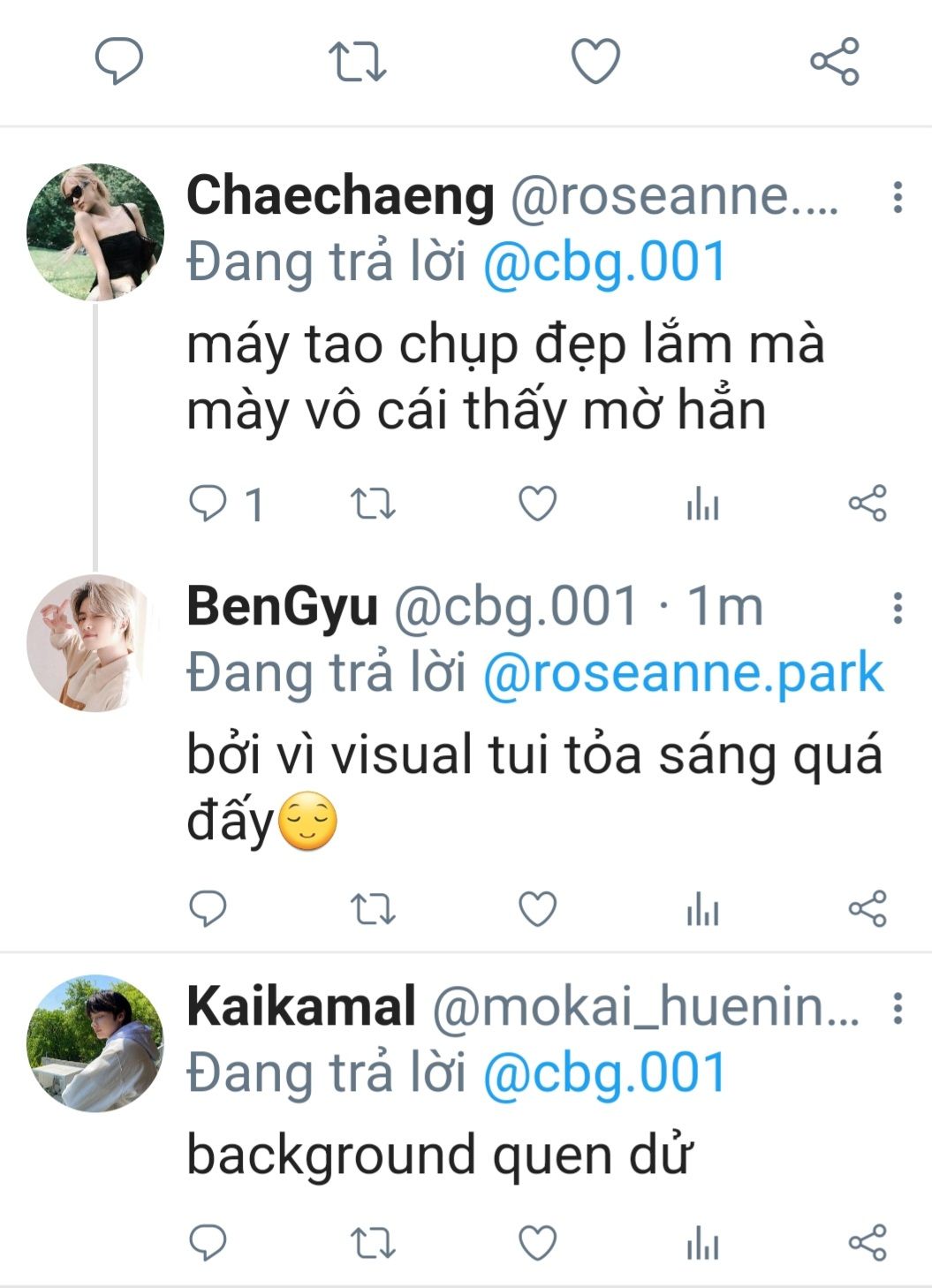The width and height of the screenshot is (932, 1288).
Task: Reply to the top tweet
Action: [119, 62]
